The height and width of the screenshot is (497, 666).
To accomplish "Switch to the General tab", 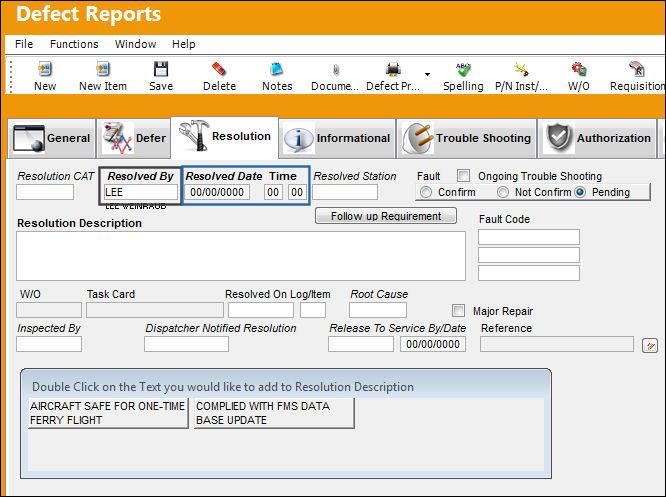I will [x=51, y=138].
